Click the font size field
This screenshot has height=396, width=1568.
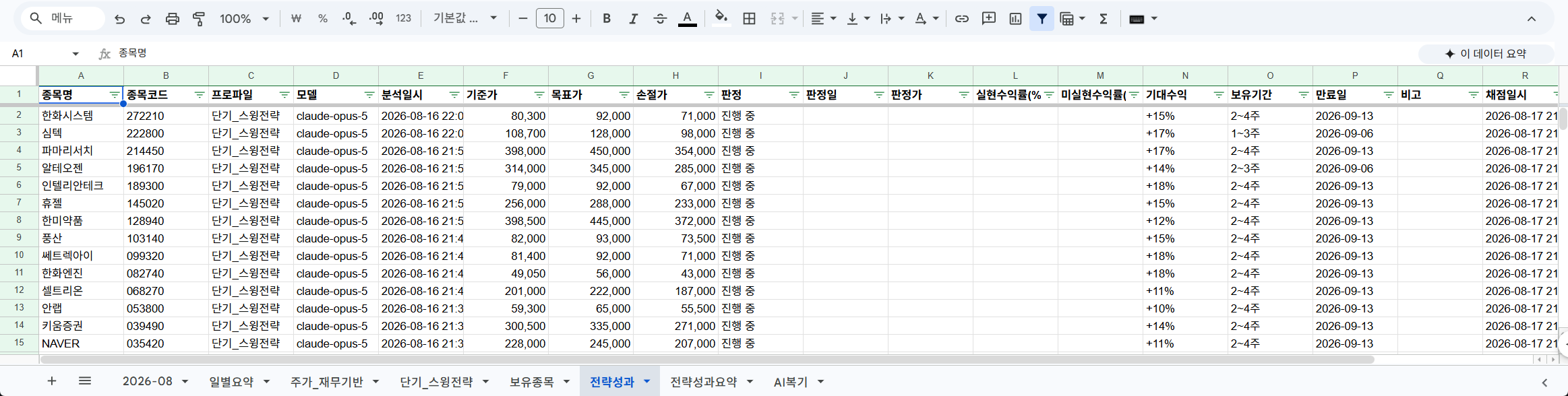point(550,19)
